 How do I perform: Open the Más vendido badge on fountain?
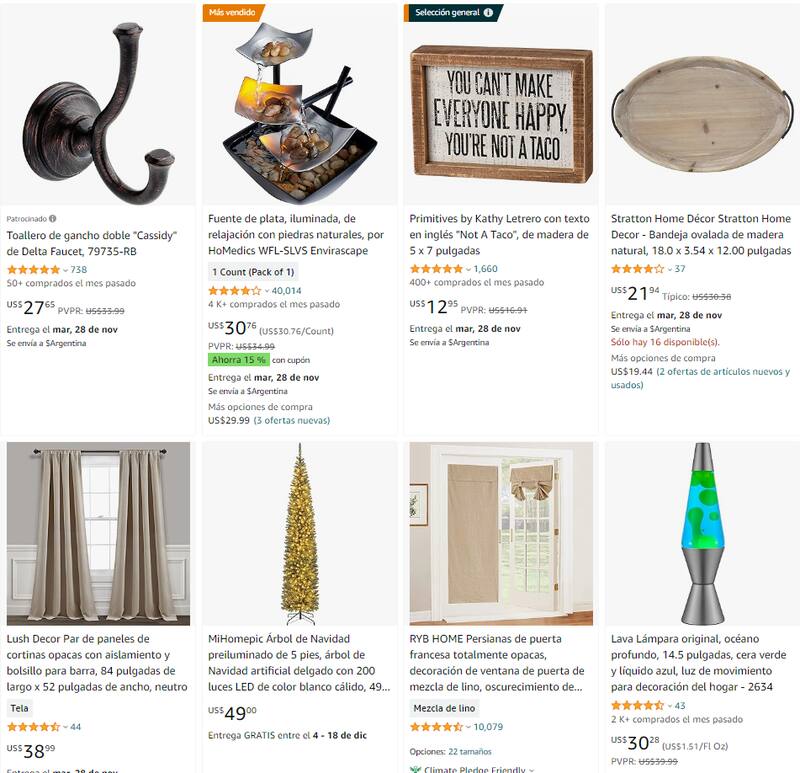(x=233, y=12)
